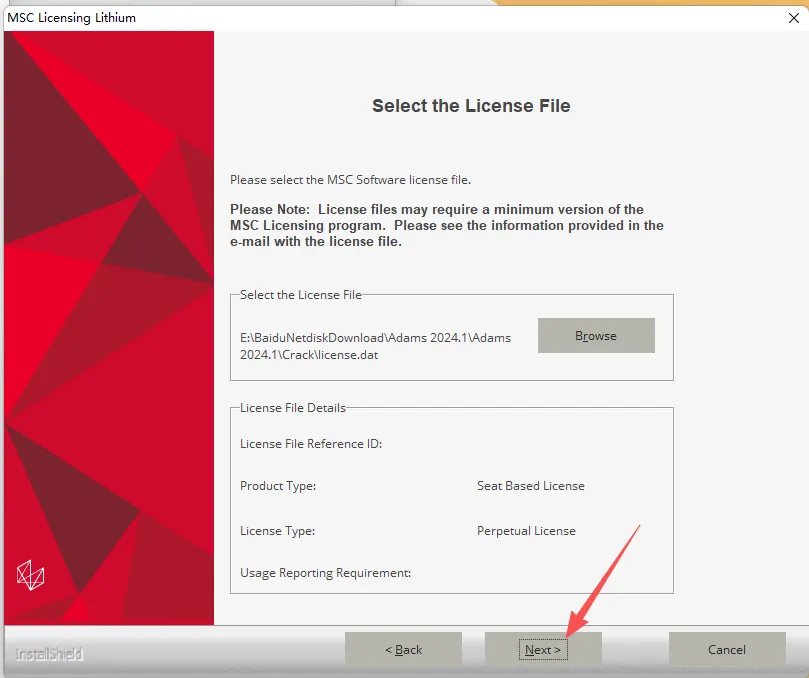
Task: Select the license.dat file path text
Action: point(375,346)
